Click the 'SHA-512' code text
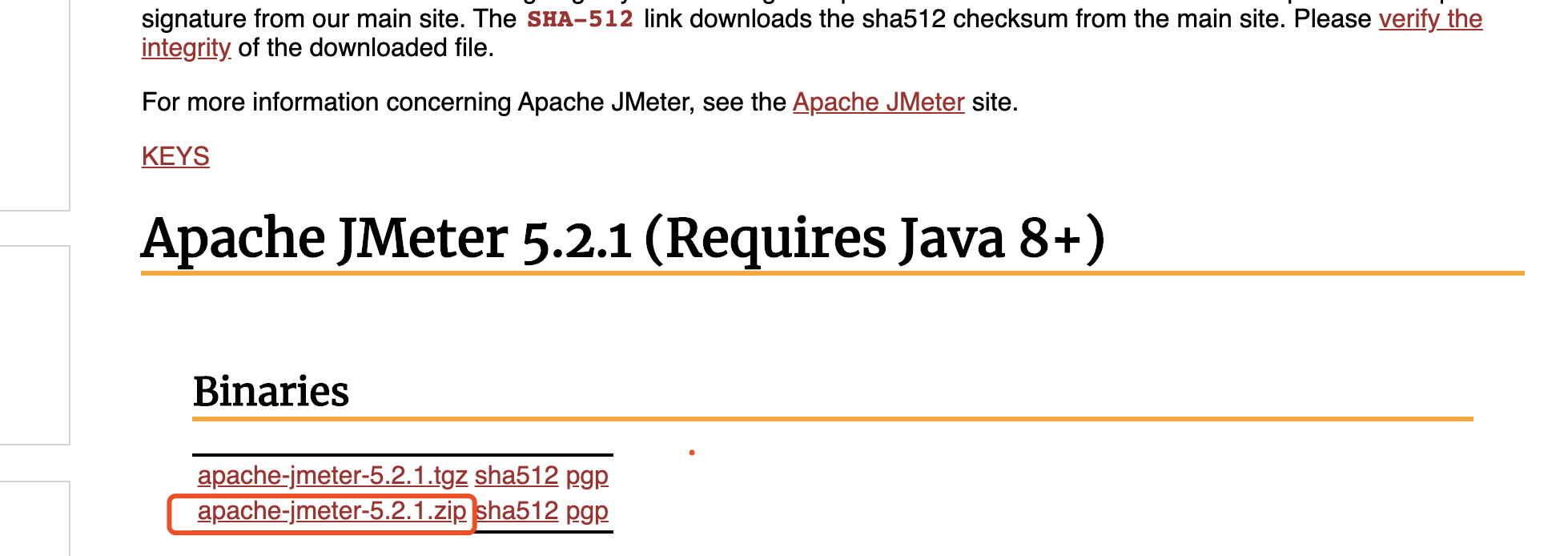The height and width of the screenshot is (556, 1568). point(580,19)
